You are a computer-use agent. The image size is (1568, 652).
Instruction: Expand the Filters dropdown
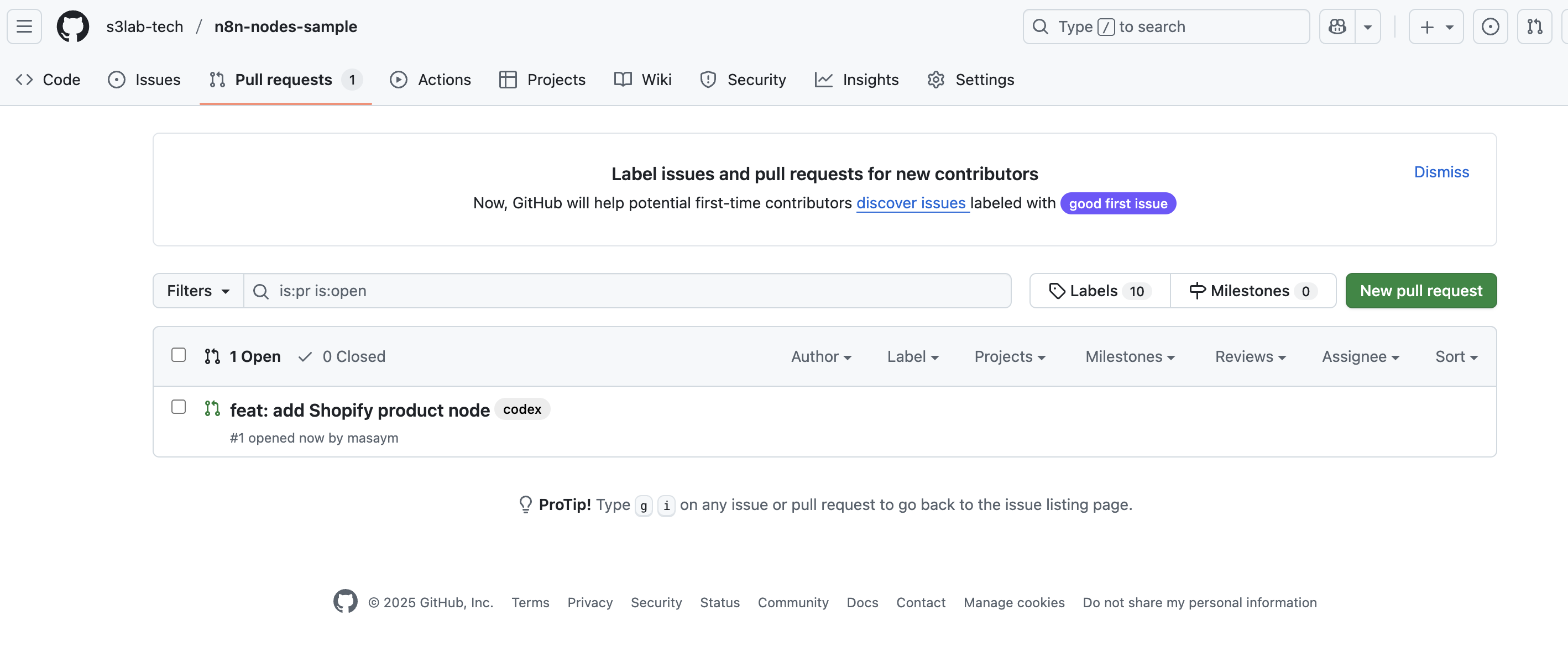point(198,291)
